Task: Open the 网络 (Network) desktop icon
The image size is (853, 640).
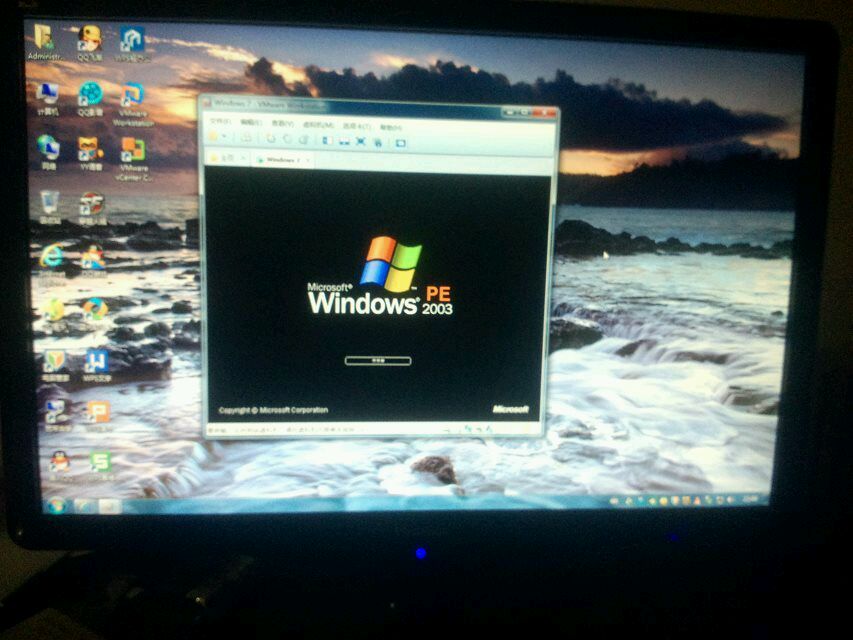Action: click(x=48, y=152)
